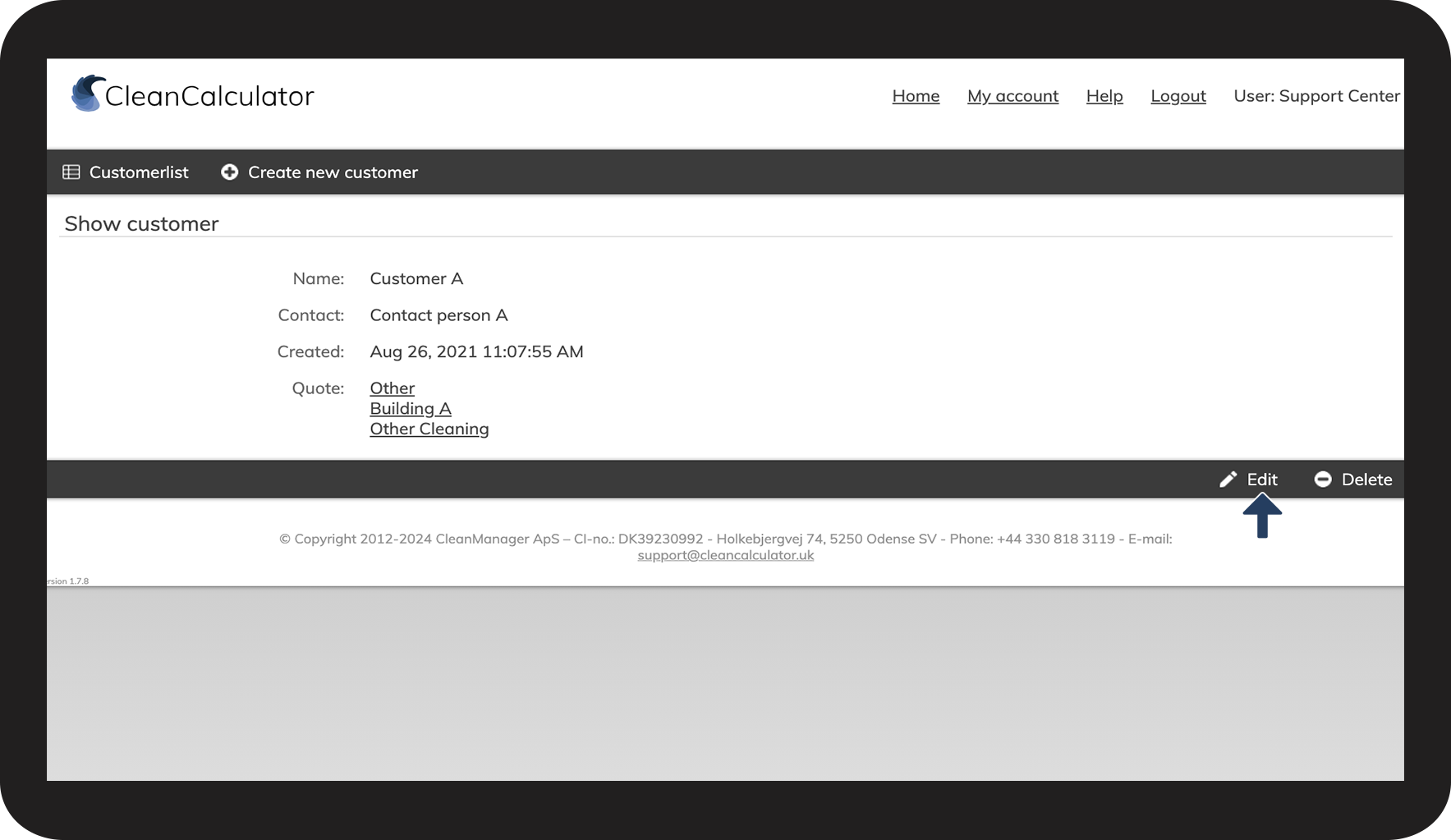
Task: Open the Help link in header
Action: click(1104, 96)
